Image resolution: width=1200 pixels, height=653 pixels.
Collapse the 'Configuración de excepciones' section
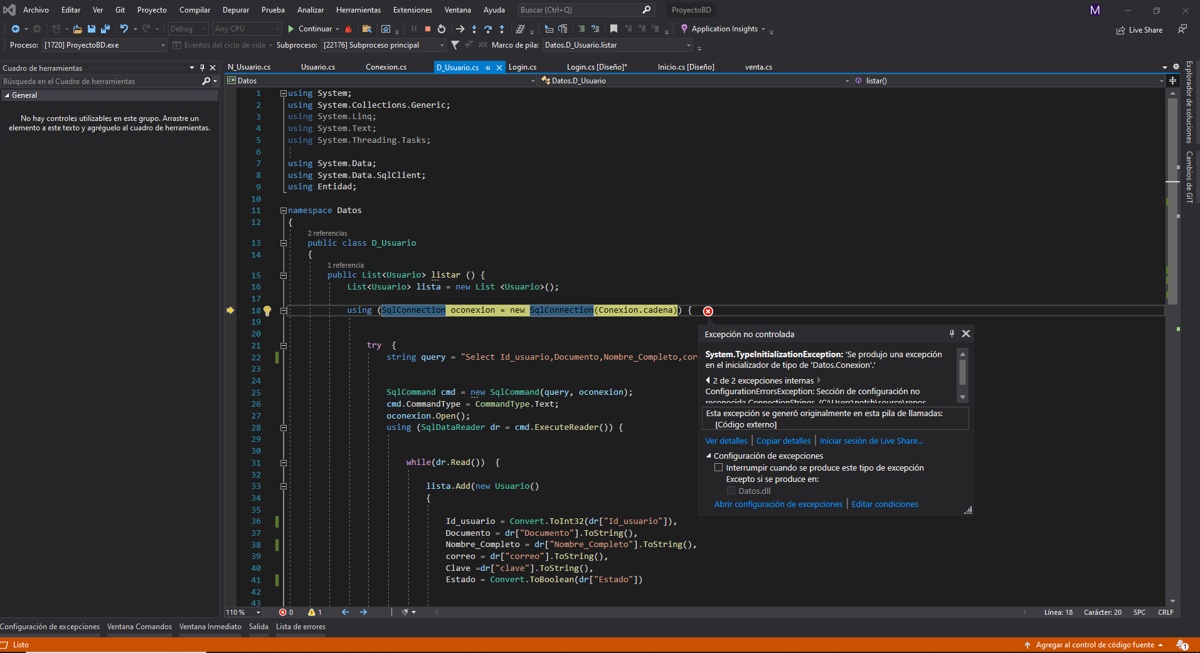click(709, 456)
